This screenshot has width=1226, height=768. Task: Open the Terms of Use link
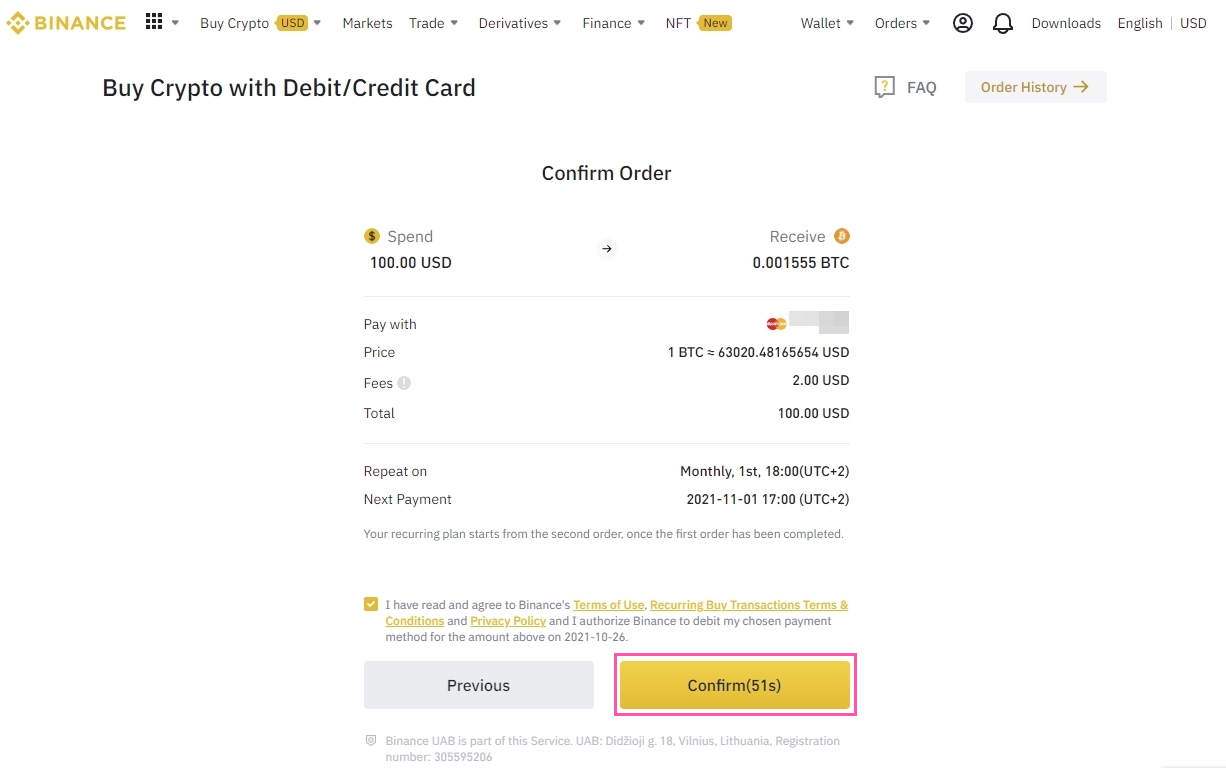click(x=608, y=605)
